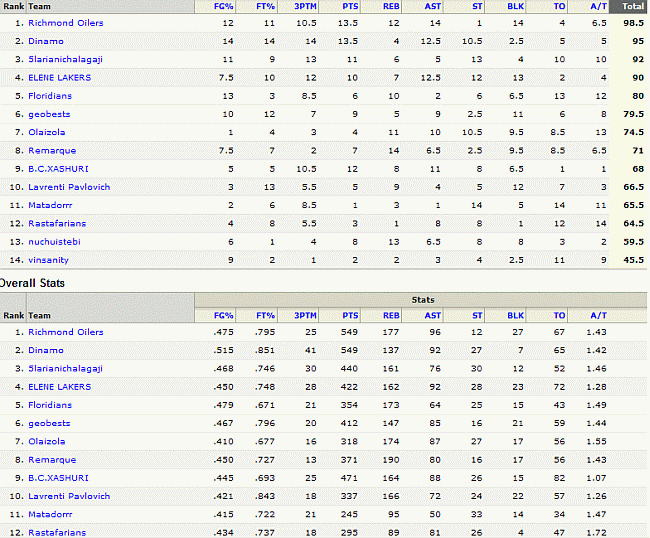This screenshot has height=538, width=650.
Task: Open Rastafarians link in top rankings table
Action: tap(57, 223)
